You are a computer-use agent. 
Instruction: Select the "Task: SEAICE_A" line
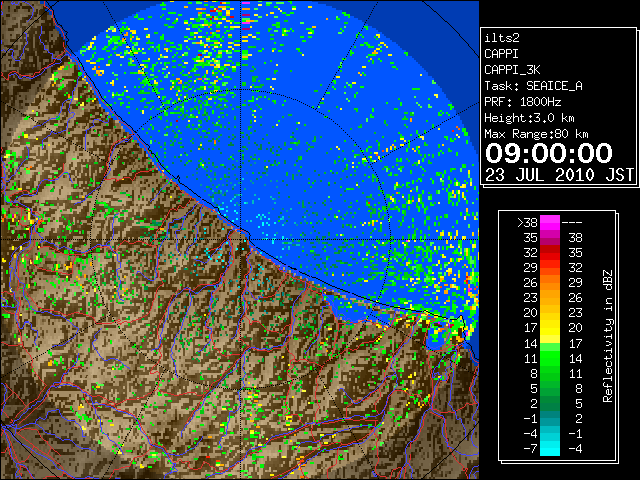click(533, 86)
